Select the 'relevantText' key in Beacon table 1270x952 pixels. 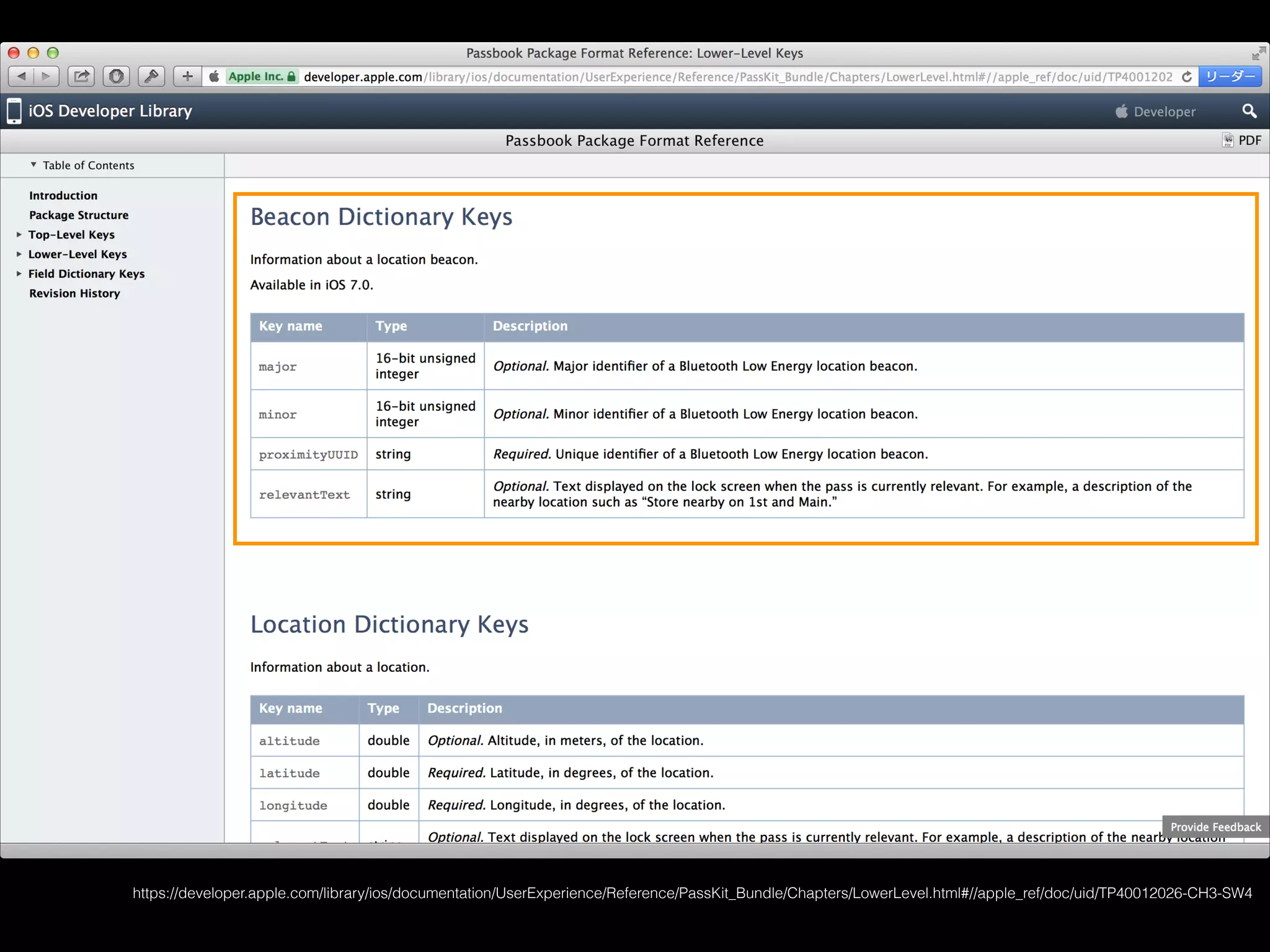tap(309, 495)
